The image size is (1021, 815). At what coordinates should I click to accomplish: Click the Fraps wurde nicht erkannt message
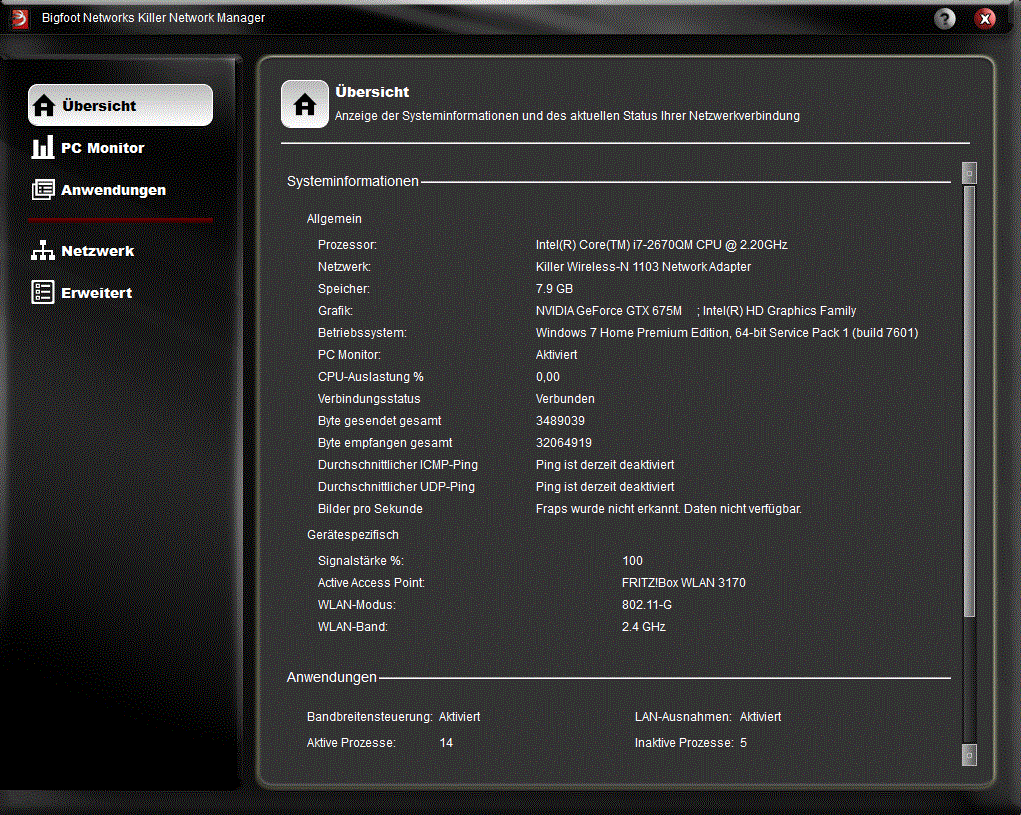[669, 509]
